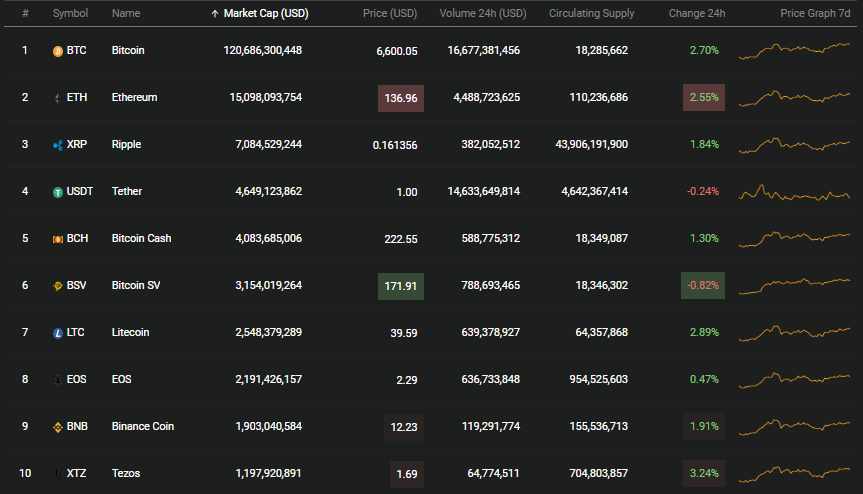Sort table by Price (USD) column

[390, 13]
